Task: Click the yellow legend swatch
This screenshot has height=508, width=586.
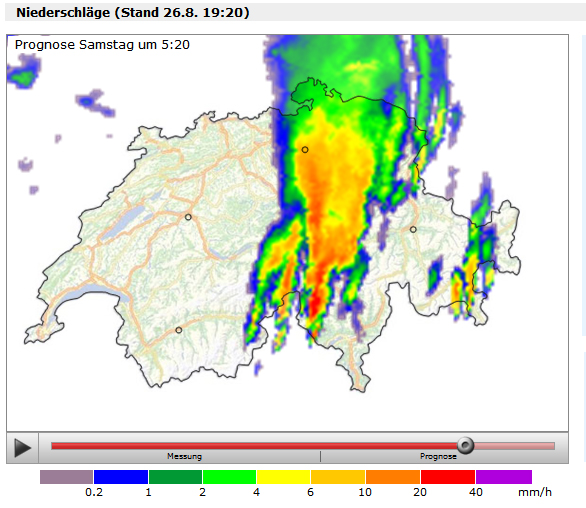Action: point(284,477)
